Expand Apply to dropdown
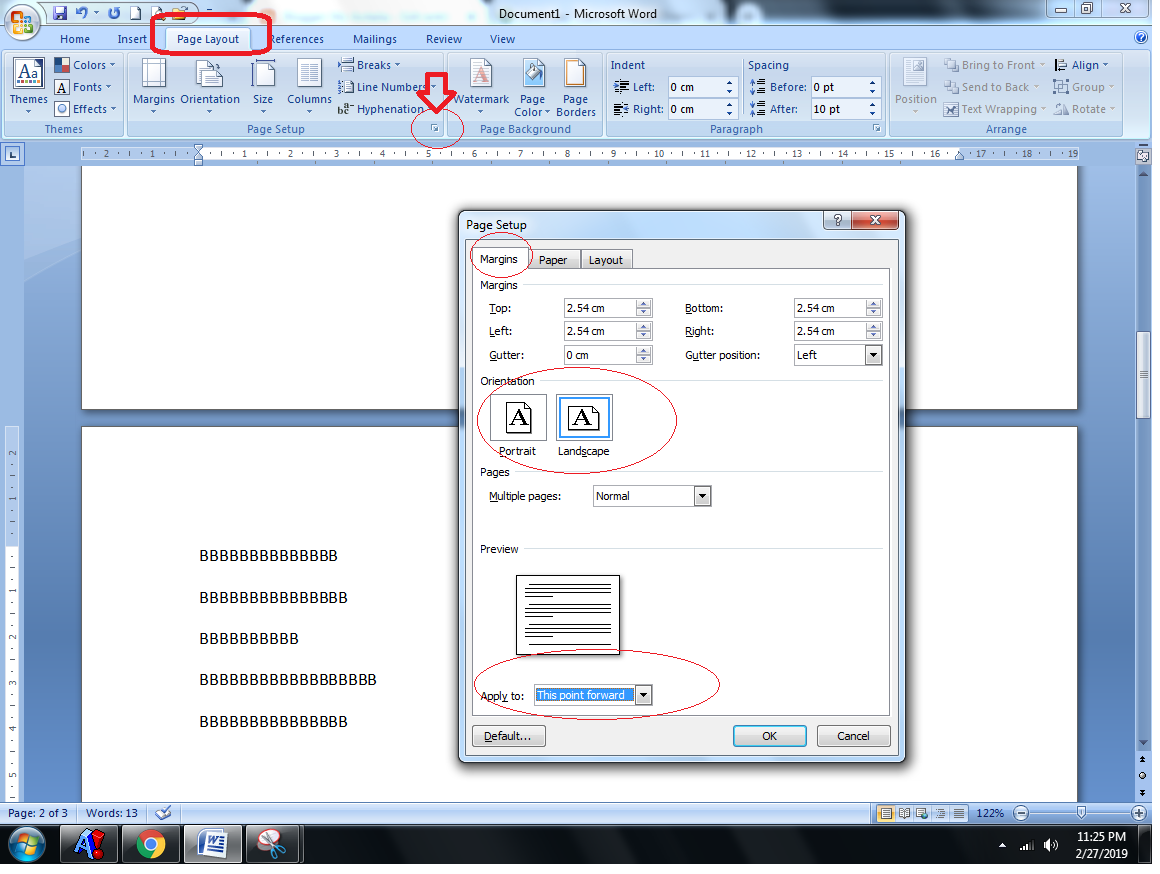The width and height of the screenshot is (1160, 874). tap(643, 695)
